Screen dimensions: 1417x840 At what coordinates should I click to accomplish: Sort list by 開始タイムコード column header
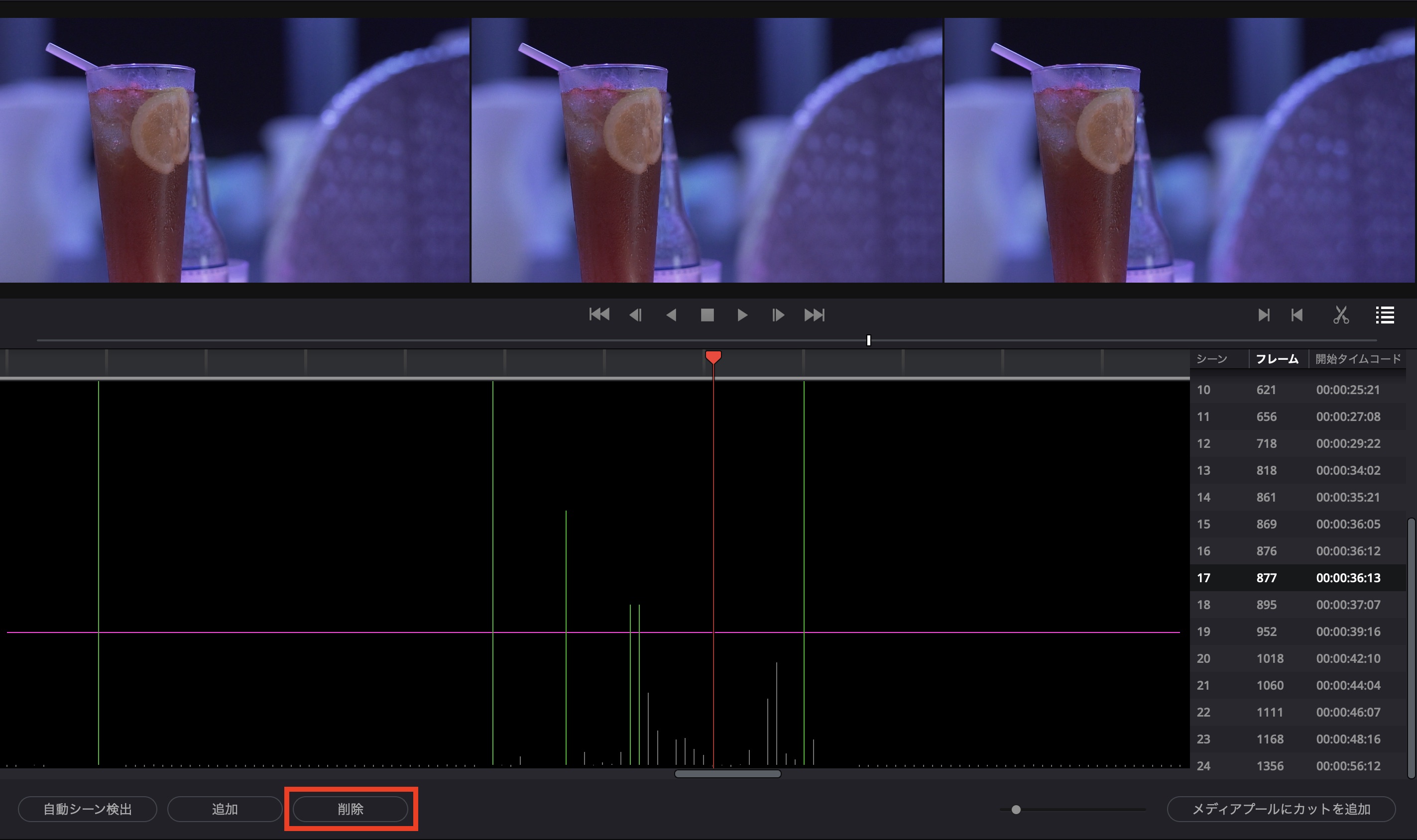1358,359
